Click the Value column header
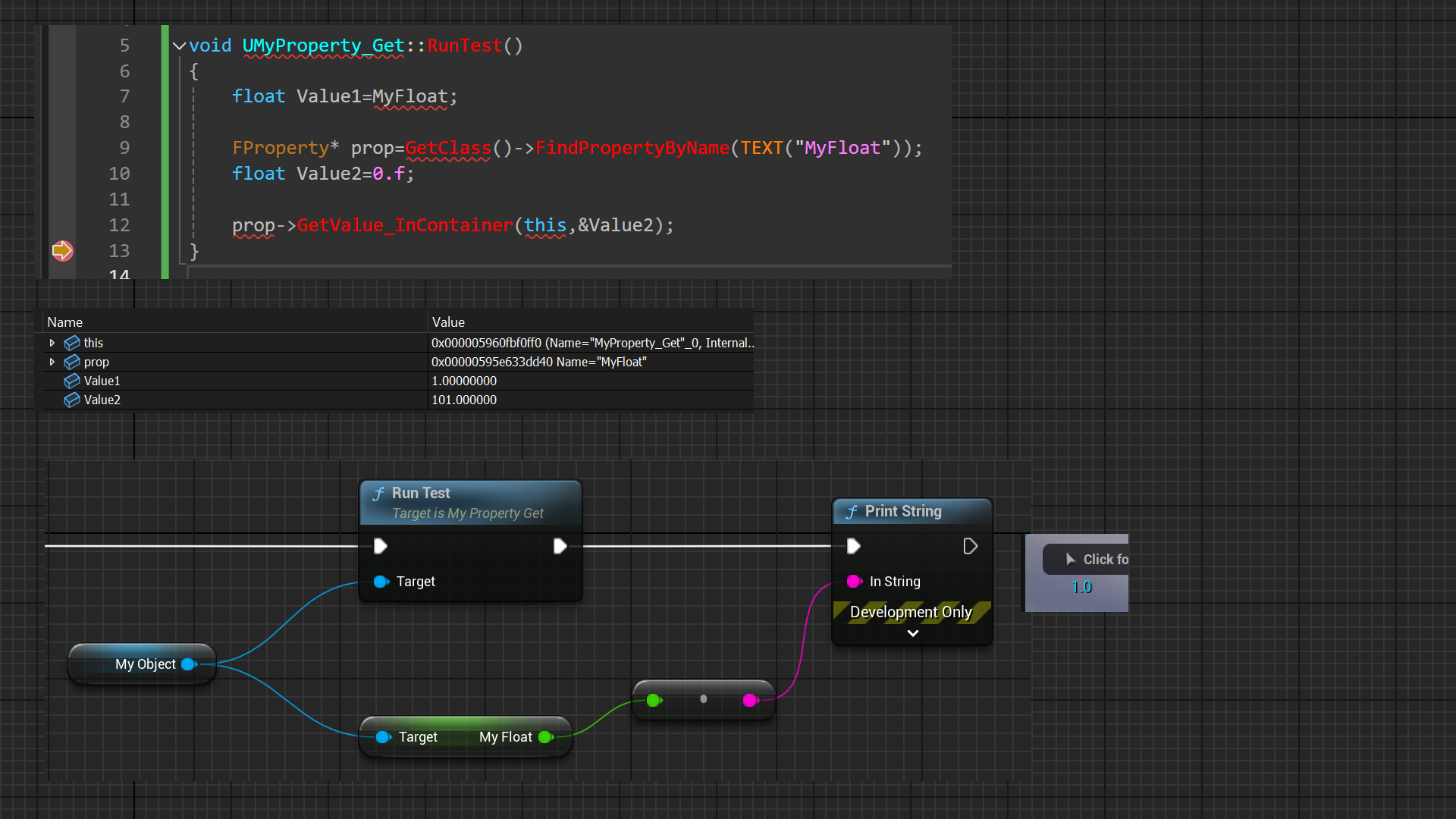 pos(448,322)
